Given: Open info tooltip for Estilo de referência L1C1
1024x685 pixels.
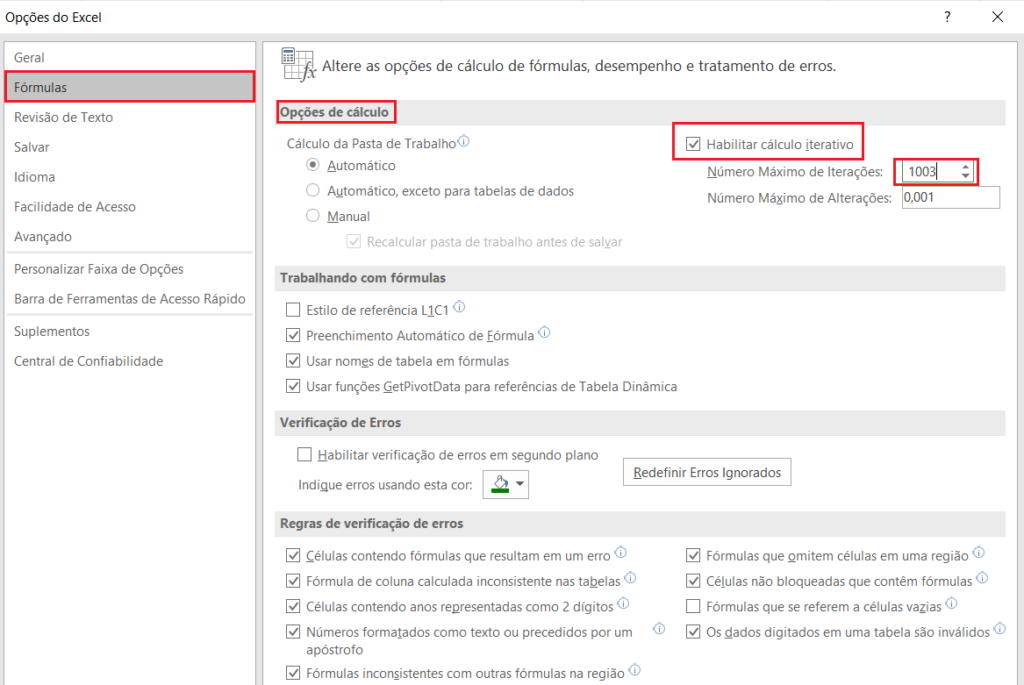Looking at the screenshot, I should click(x=458, y=308).
